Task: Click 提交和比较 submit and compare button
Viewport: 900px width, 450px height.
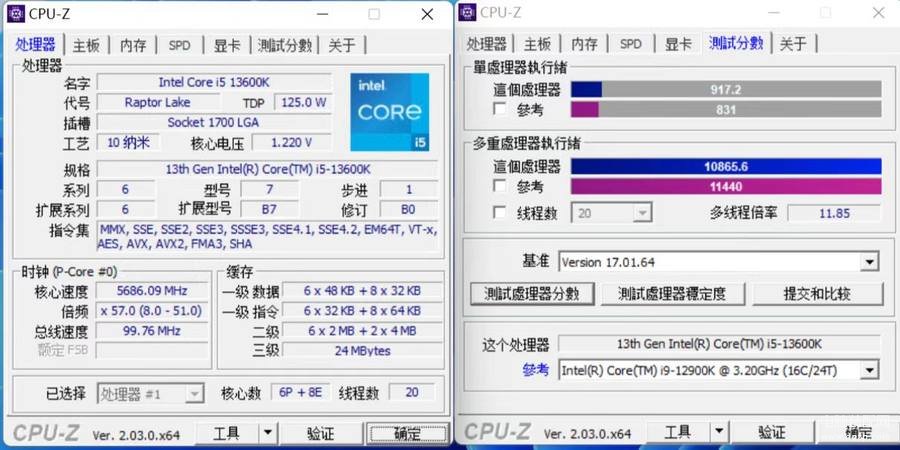Action: point(817,294)
